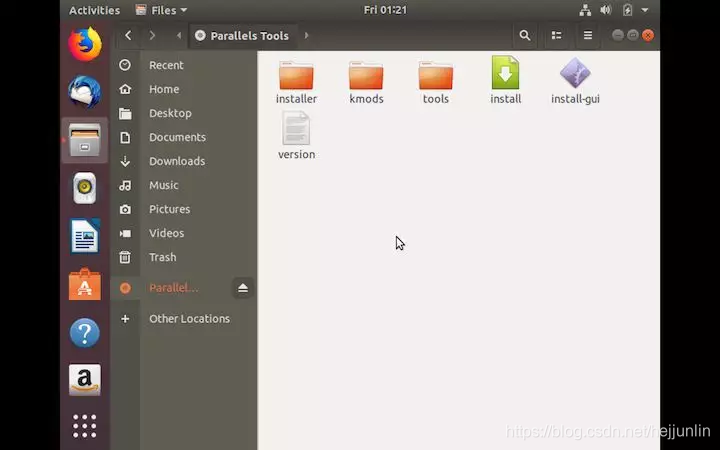
Task: Click the clock showing Fri 01:21
Action: click(x=385, y=10)
